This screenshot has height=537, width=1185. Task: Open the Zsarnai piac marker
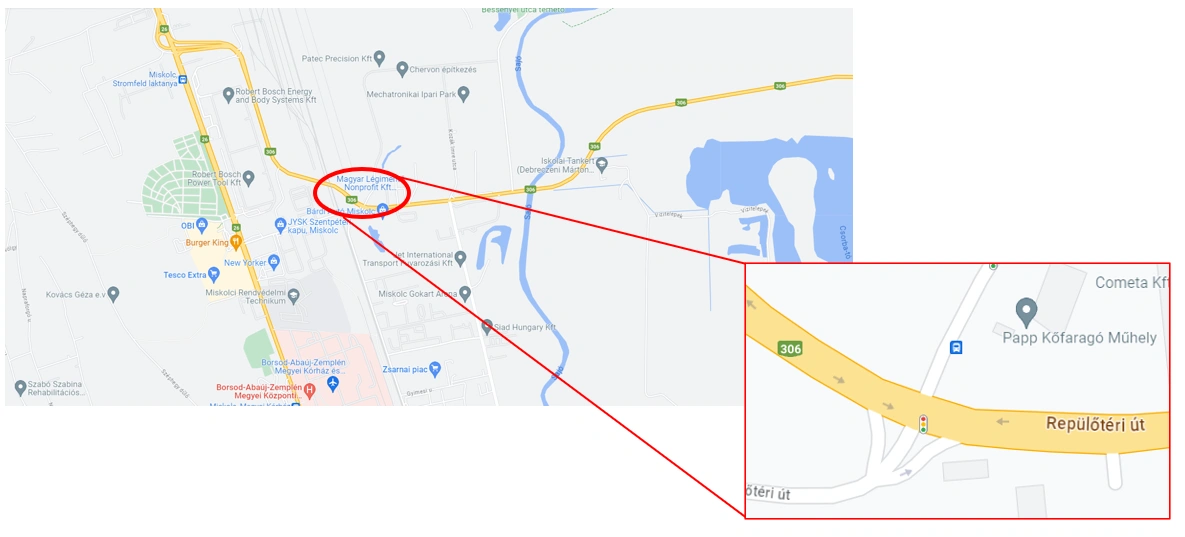pyautogui.click(x=435, y=369)
